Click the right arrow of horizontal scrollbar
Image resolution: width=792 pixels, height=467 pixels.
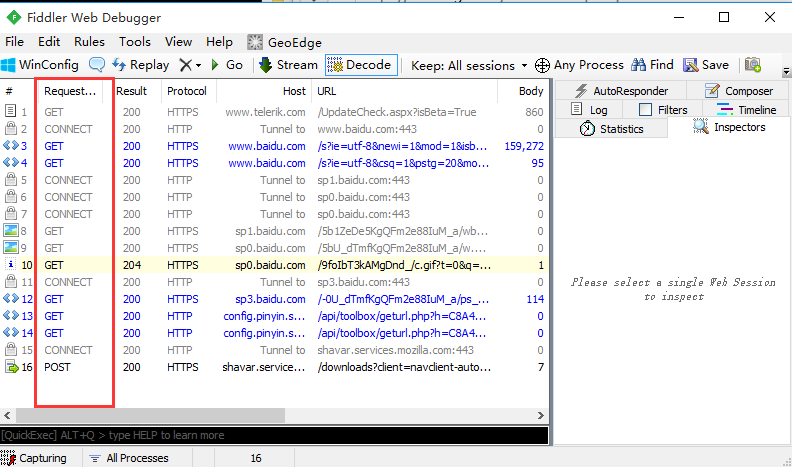click(541, 416)
